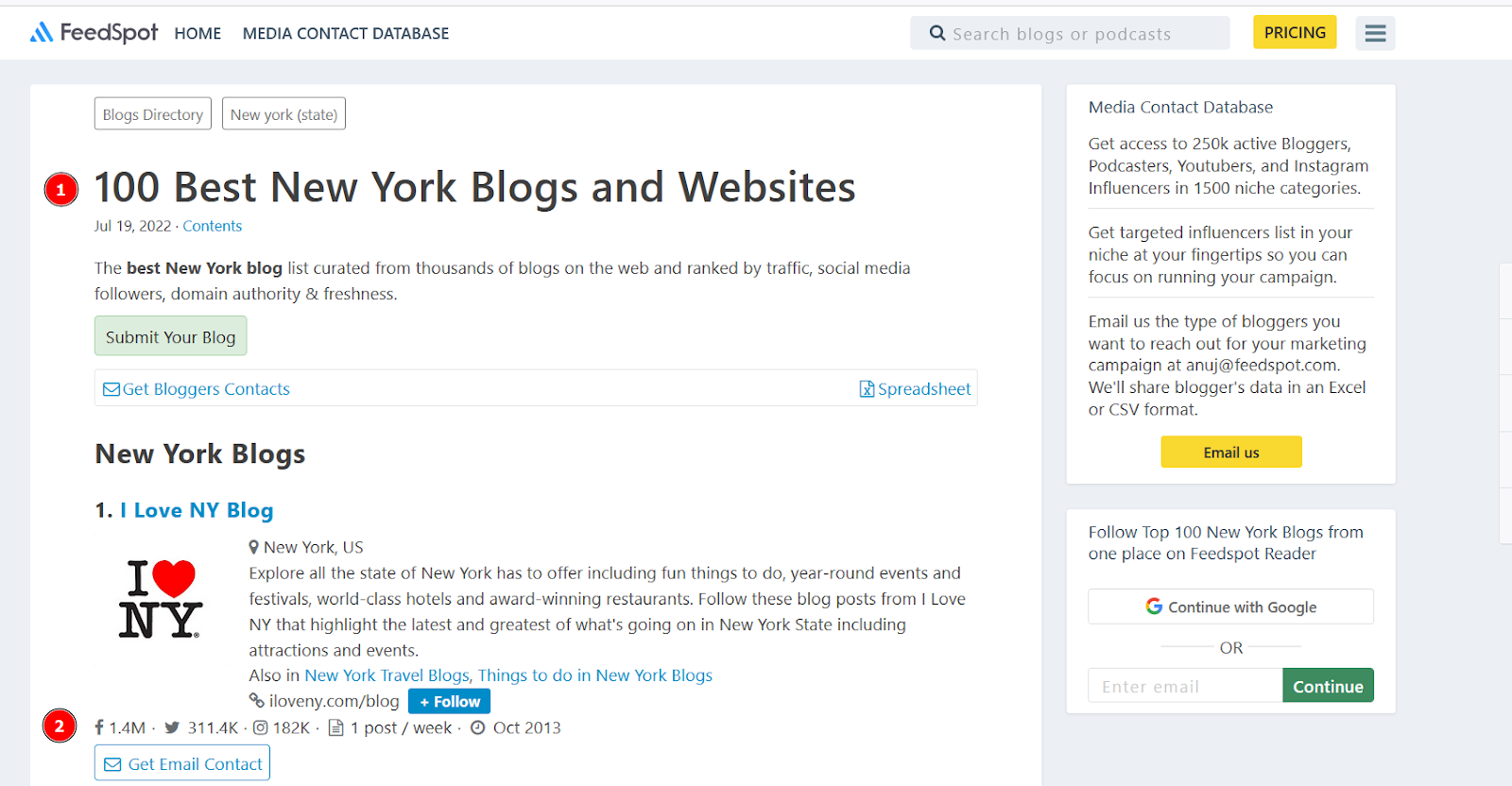The width and height of the screenshot is (1512, 786).
Task: Open the hamburger menu
Action: (1375, 34)
